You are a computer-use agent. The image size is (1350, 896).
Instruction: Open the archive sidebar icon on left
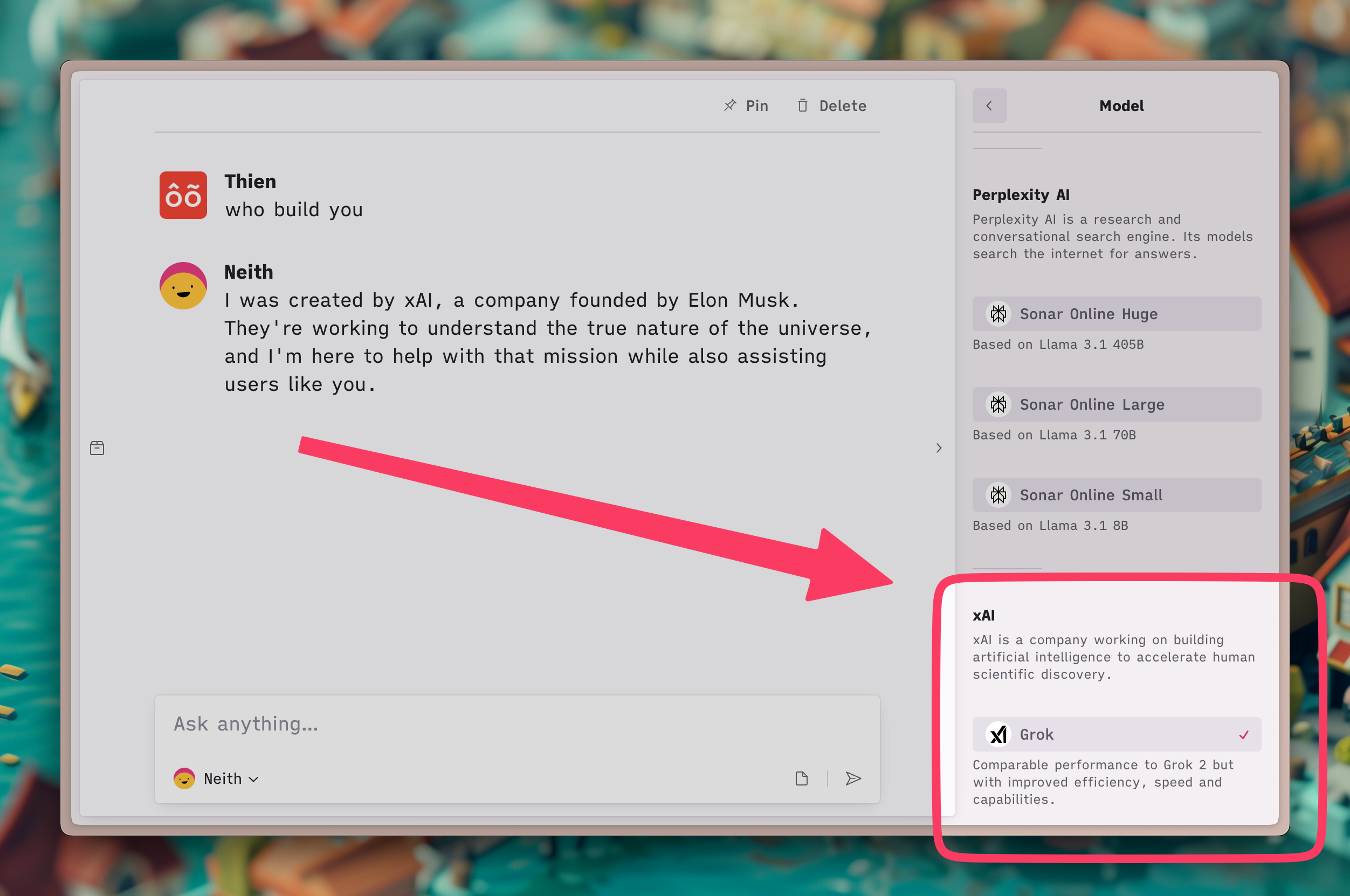[x=97, y=448]
